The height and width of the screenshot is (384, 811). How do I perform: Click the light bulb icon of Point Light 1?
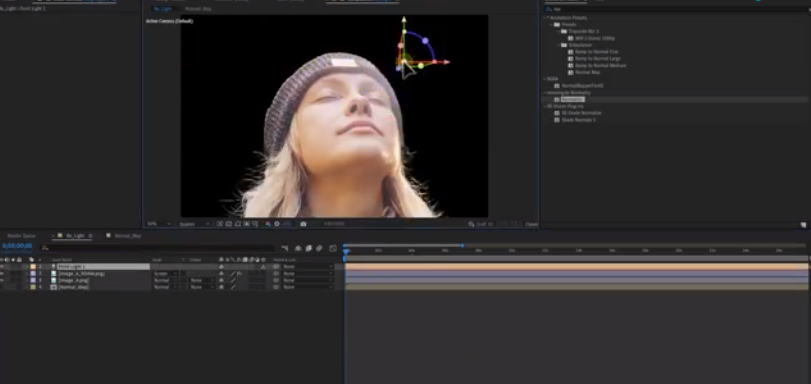click(53, 267)
